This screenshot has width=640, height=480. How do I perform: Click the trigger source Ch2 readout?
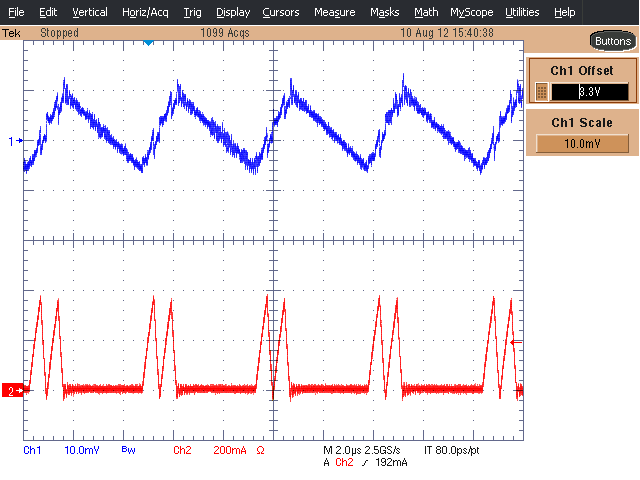tap(344, 462)
